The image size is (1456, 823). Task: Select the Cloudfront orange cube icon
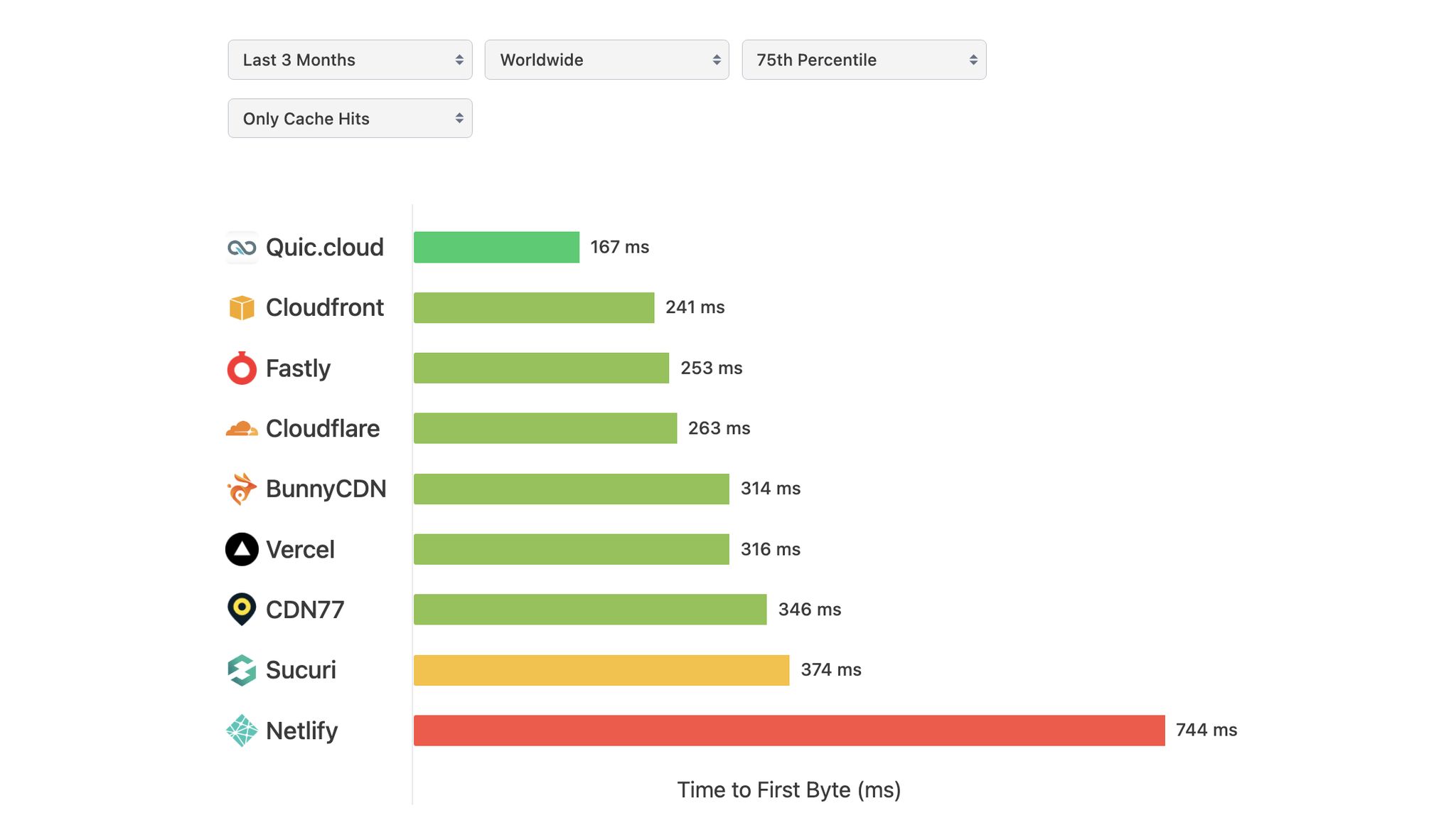pos(242,307)
